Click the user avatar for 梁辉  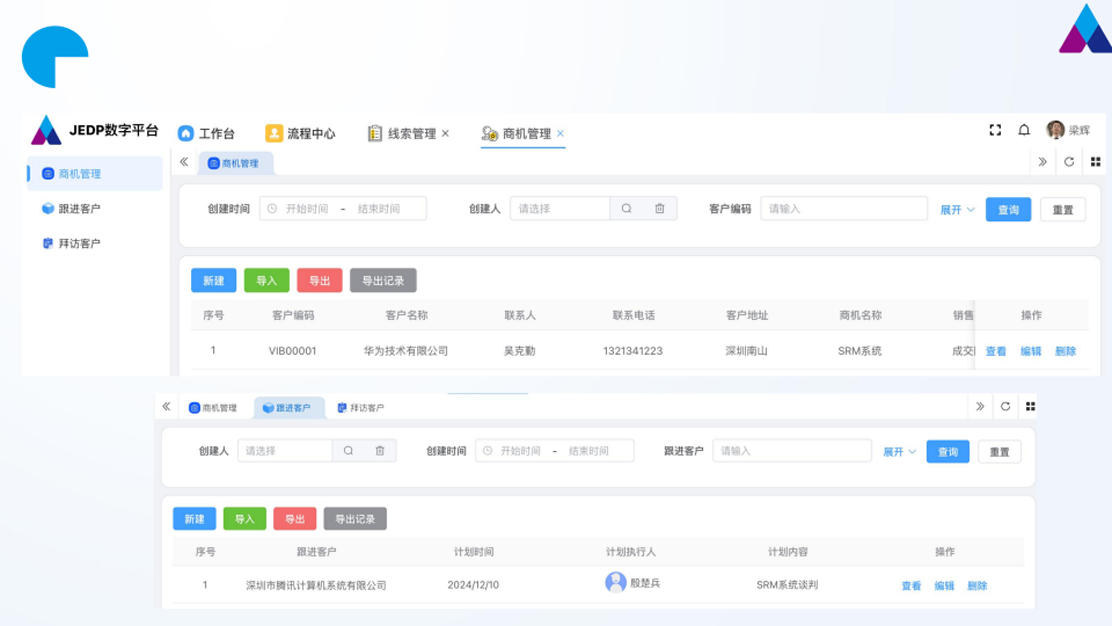1055,130
